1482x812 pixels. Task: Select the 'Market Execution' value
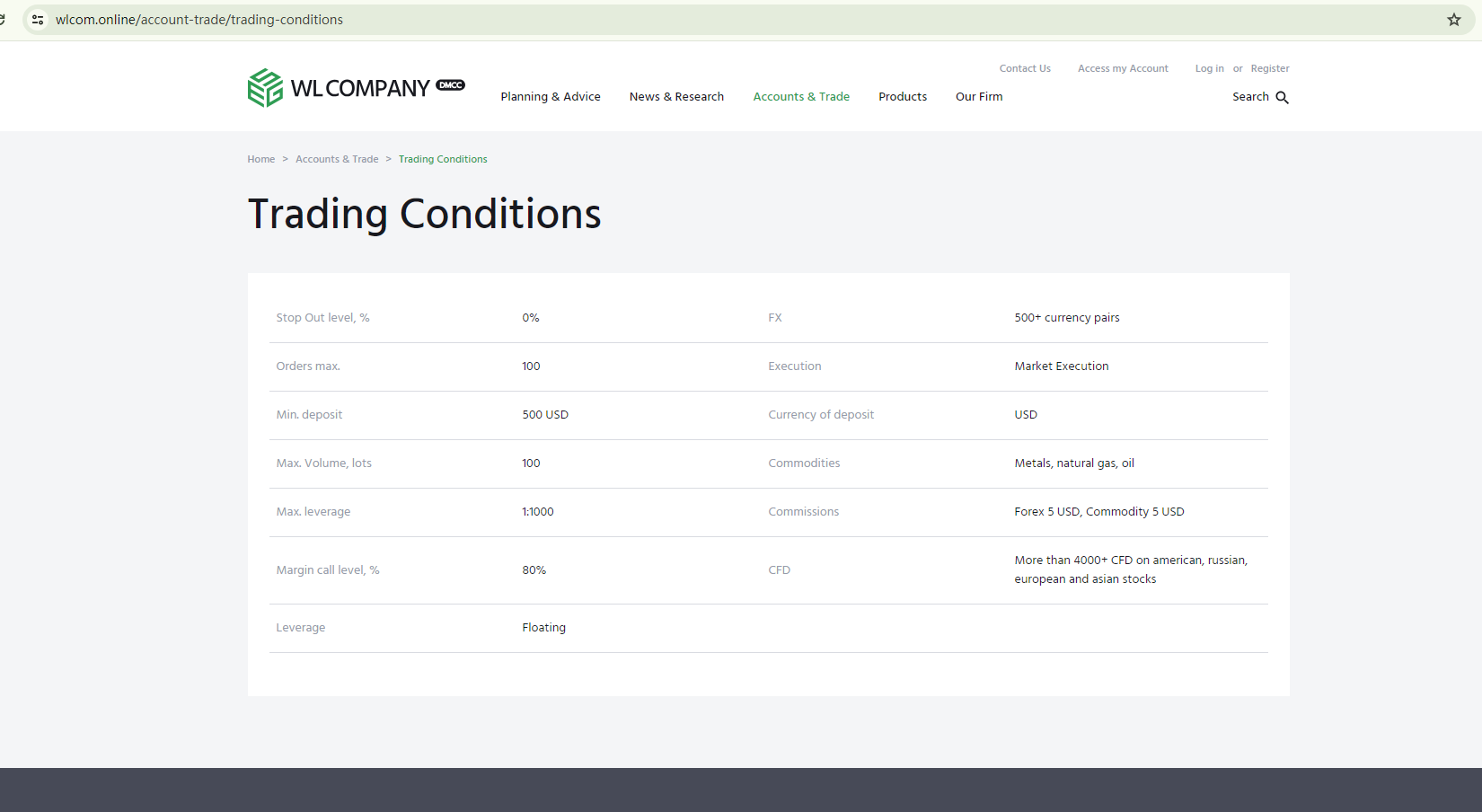[1062, 366]
